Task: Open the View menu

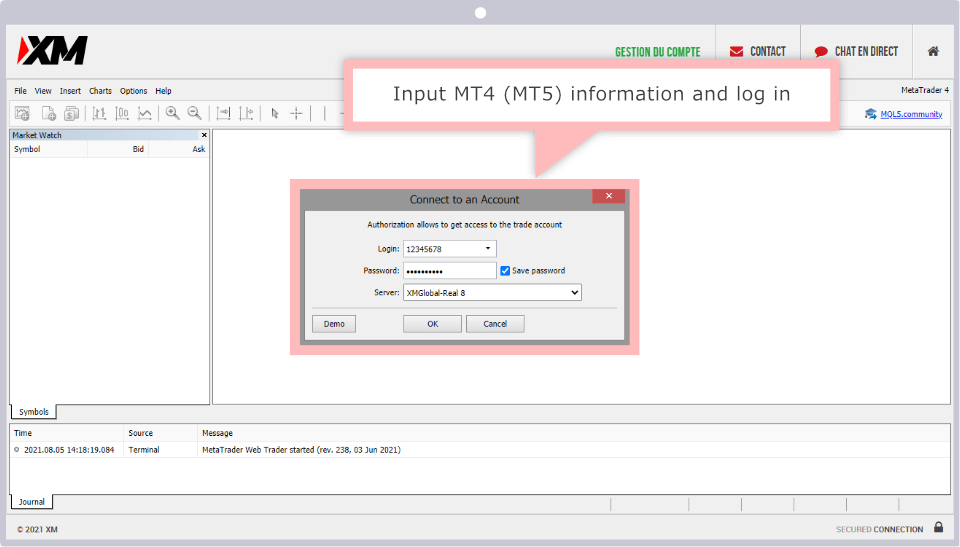Action: (x=43, y=91)
